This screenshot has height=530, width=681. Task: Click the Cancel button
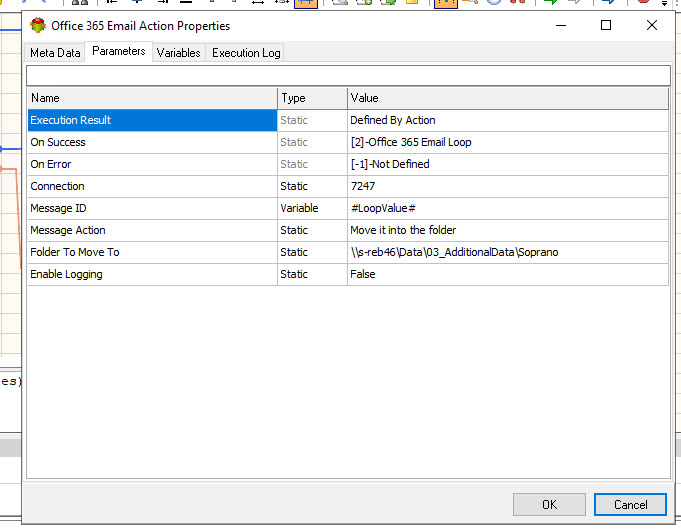click(x=630, y=504)
